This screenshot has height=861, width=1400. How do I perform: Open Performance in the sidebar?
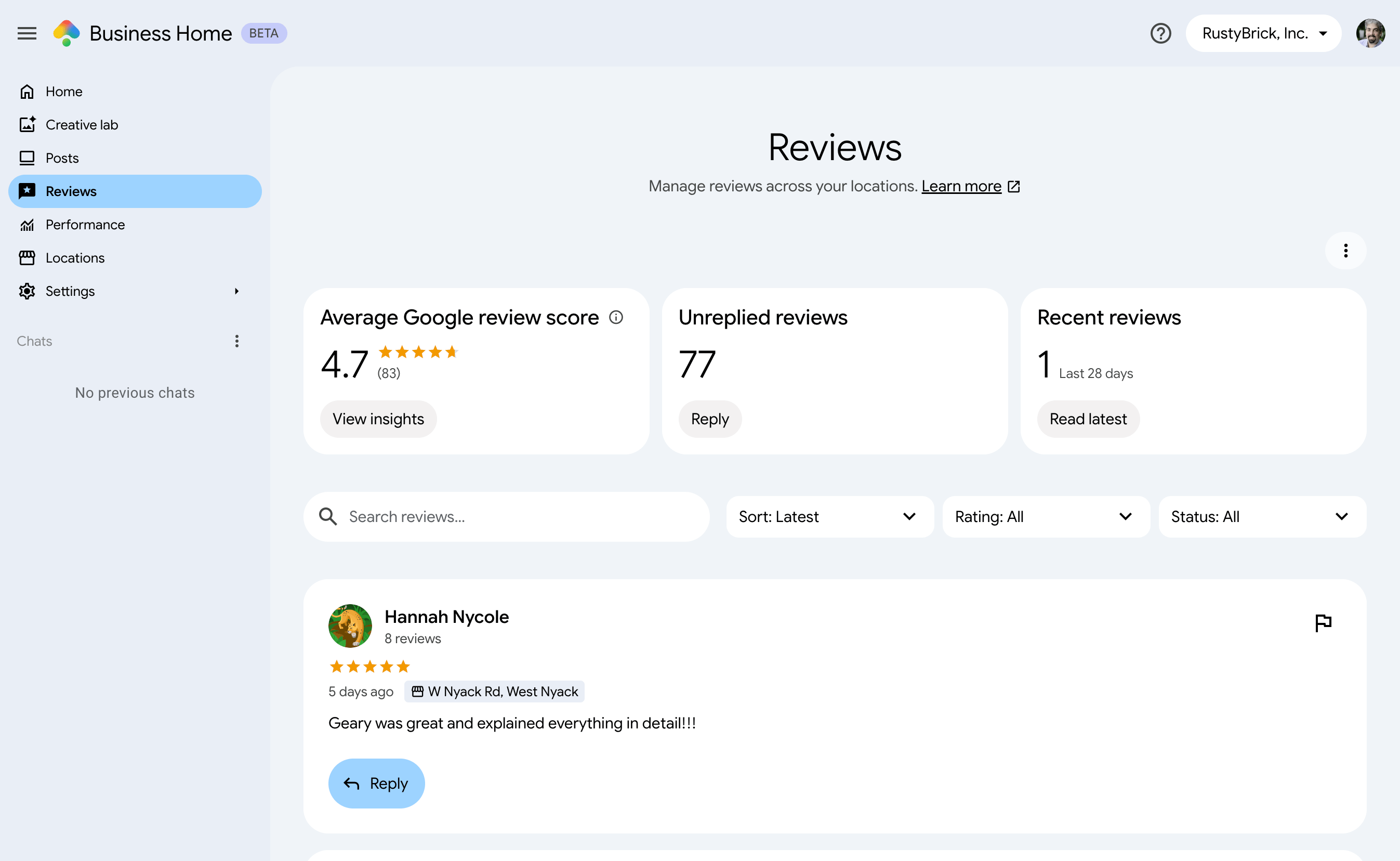click(x=135, y=225)
